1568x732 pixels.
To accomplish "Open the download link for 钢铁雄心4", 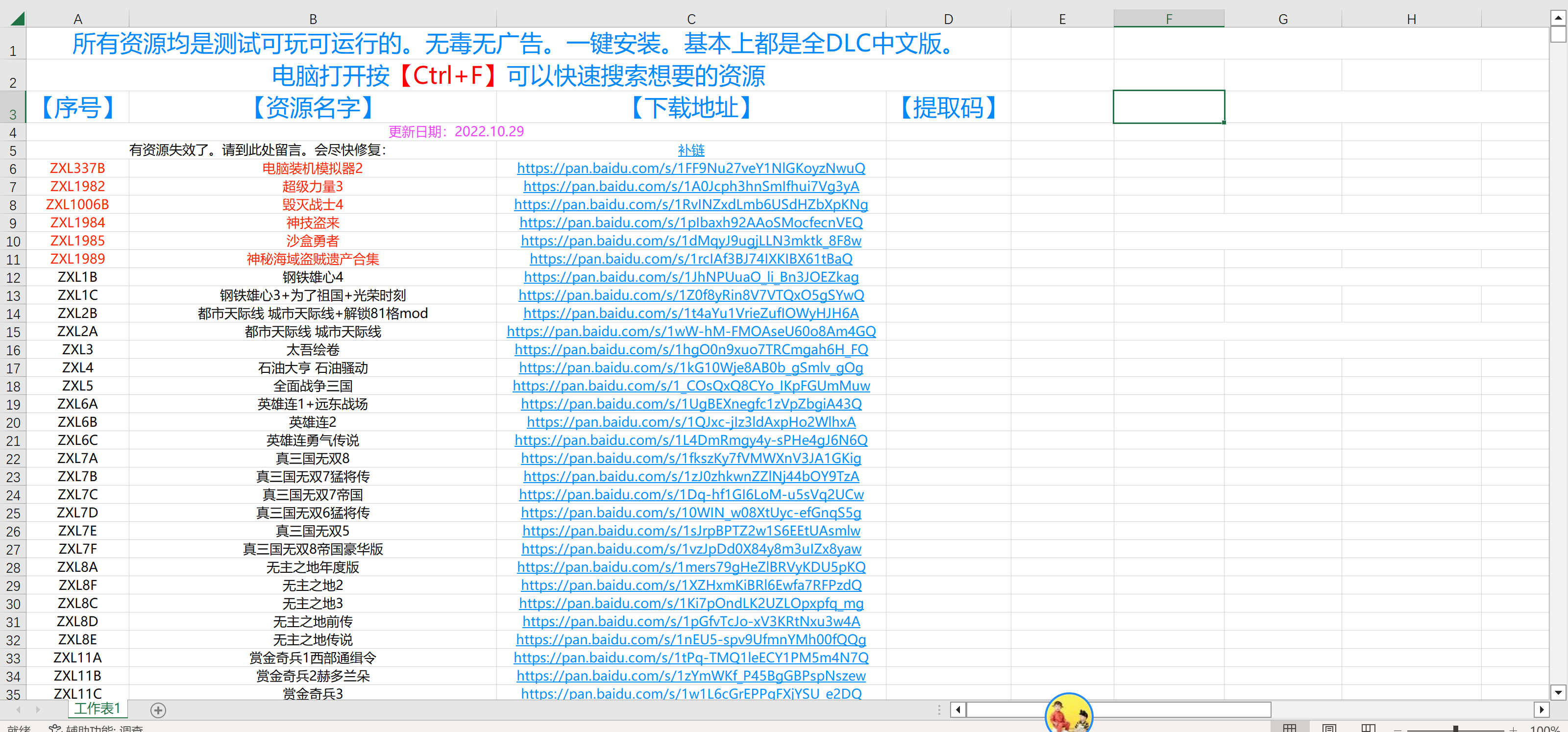I will tap(691, 277).
